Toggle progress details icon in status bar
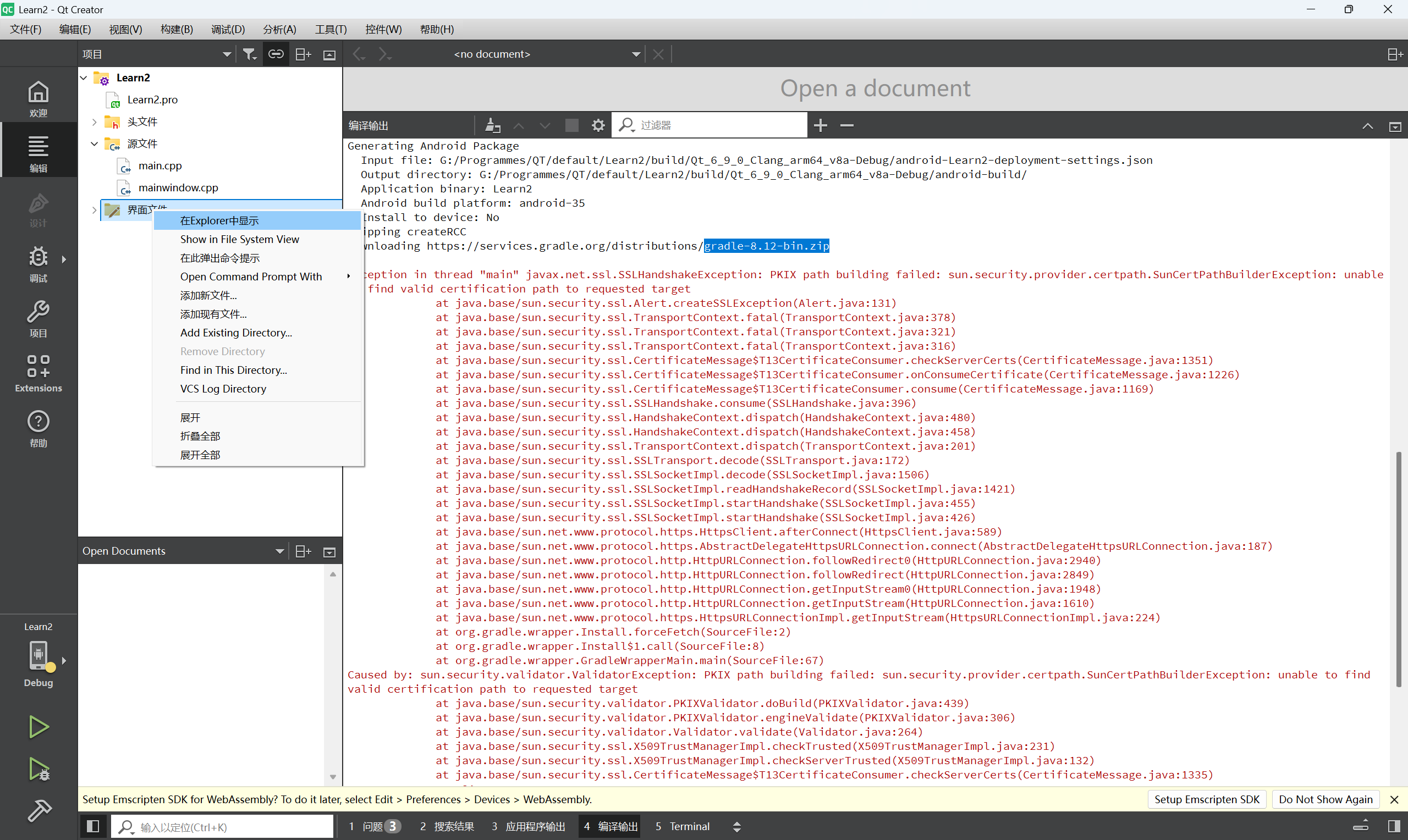 pyautogui.click(x=1361, y=826)
